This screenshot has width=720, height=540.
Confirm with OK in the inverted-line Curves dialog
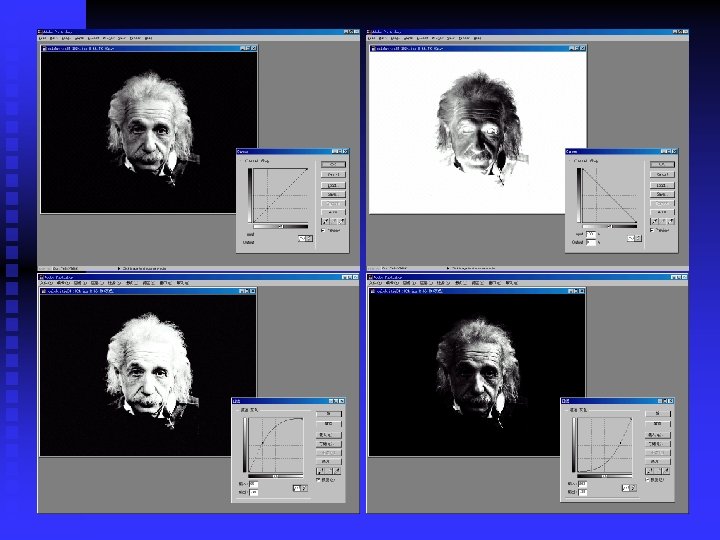point(662,164)
